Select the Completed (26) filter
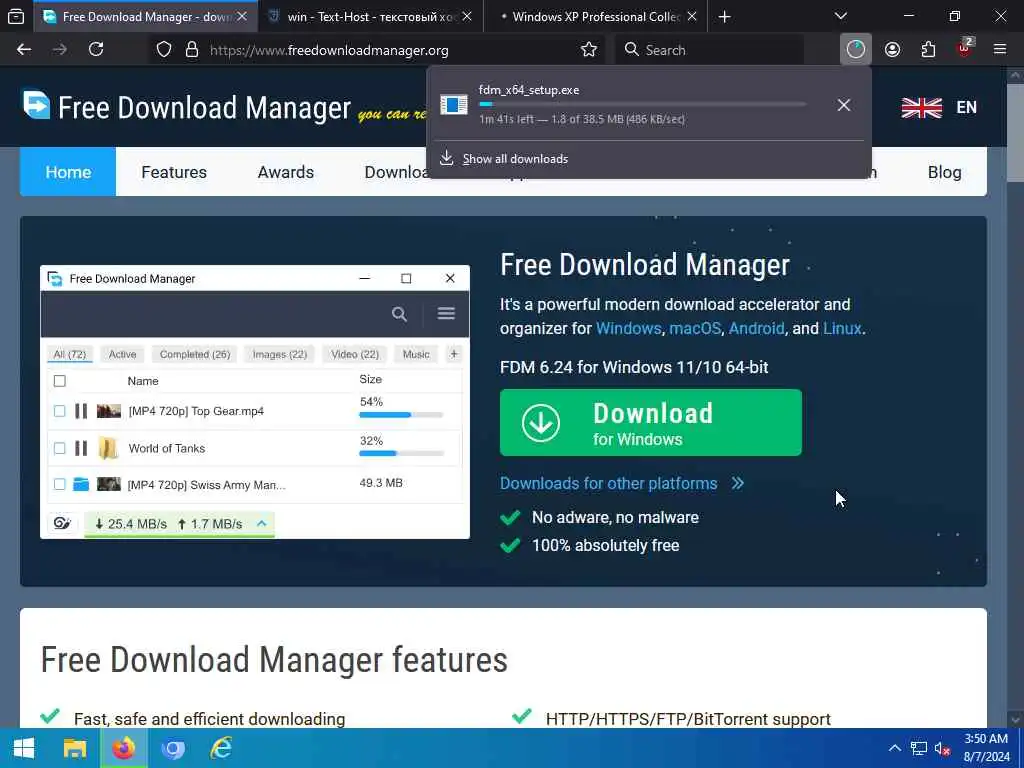This screenshot has width=1024, height=768. [x=195, y=354]
